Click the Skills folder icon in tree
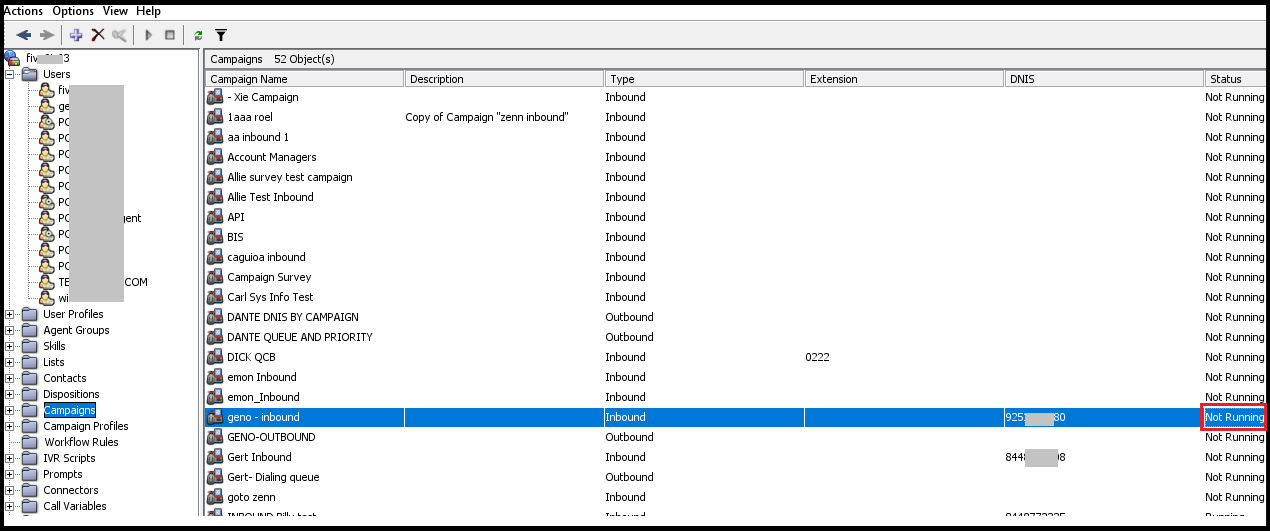The width and height of the screenshot is (1270, 532). pyautogui.click(x=30, y=346)
